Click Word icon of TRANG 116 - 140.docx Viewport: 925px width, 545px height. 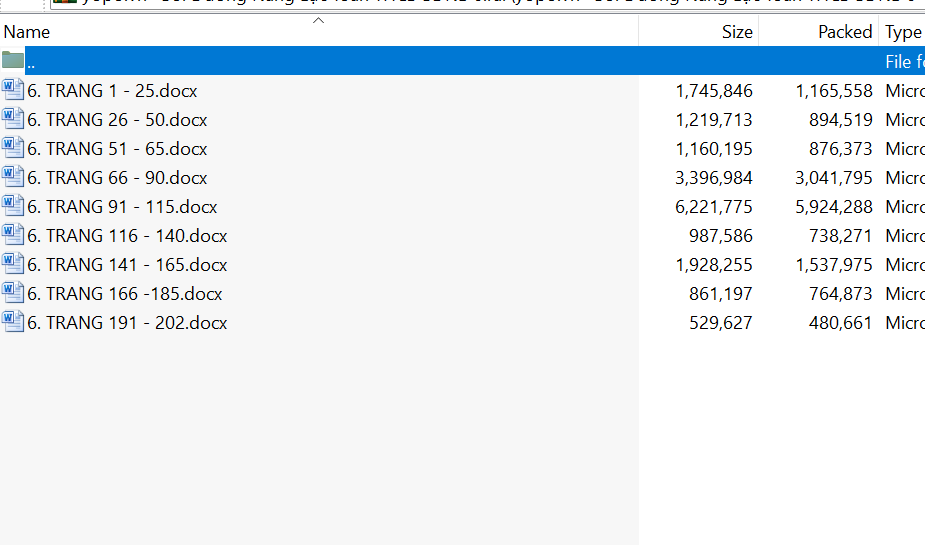point(13,235)
